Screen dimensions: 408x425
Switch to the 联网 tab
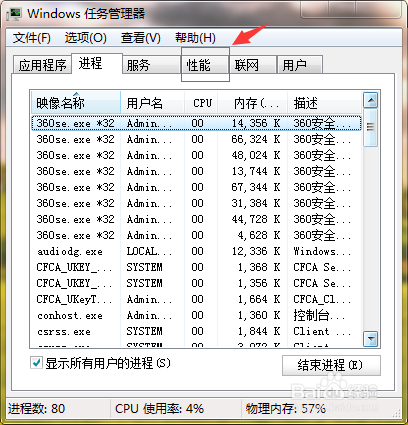click(x=253, y=65)
